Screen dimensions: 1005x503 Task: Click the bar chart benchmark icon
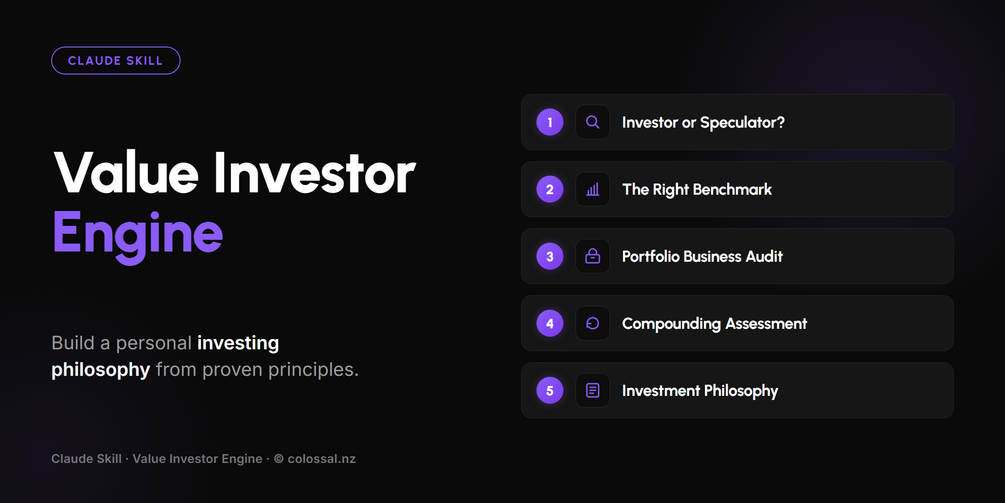pos(592,189)
